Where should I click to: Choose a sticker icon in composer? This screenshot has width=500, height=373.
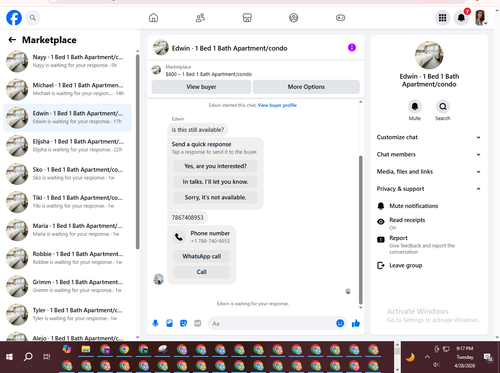(183, 323)
